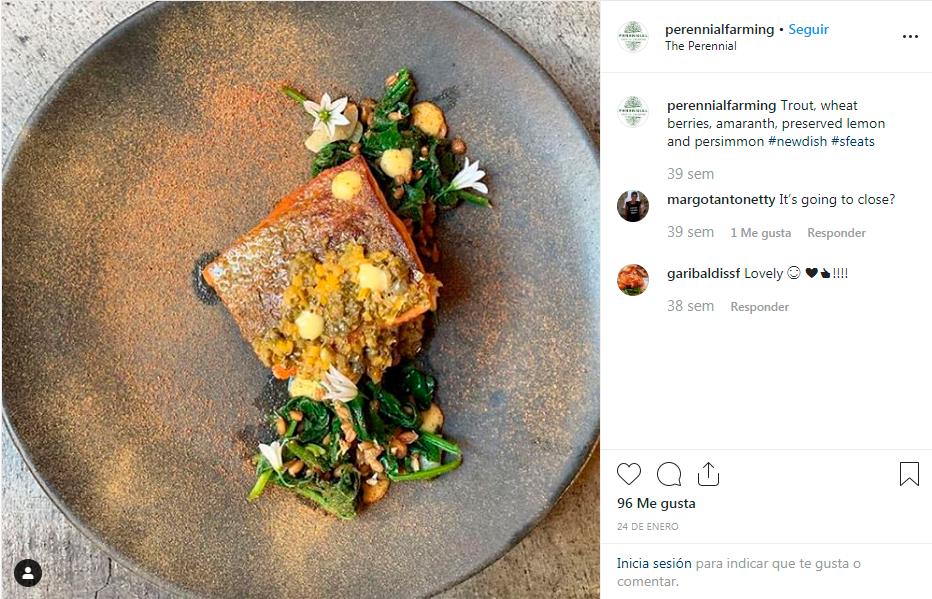Image resolution: width=932 pixels, height=599 pixels.
Task: Click 'Responder' under garibaldissf's comment
Action: pyautogui.click(x=759, y=307)
